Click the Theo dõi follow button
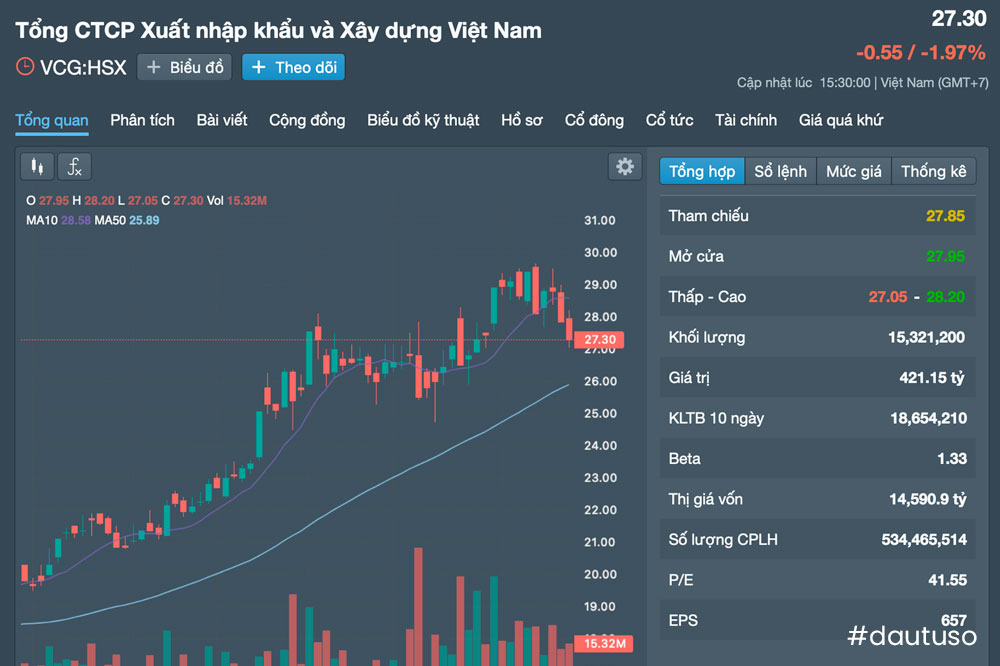Screen dimensions: 1000x666 tap(293, 68)
